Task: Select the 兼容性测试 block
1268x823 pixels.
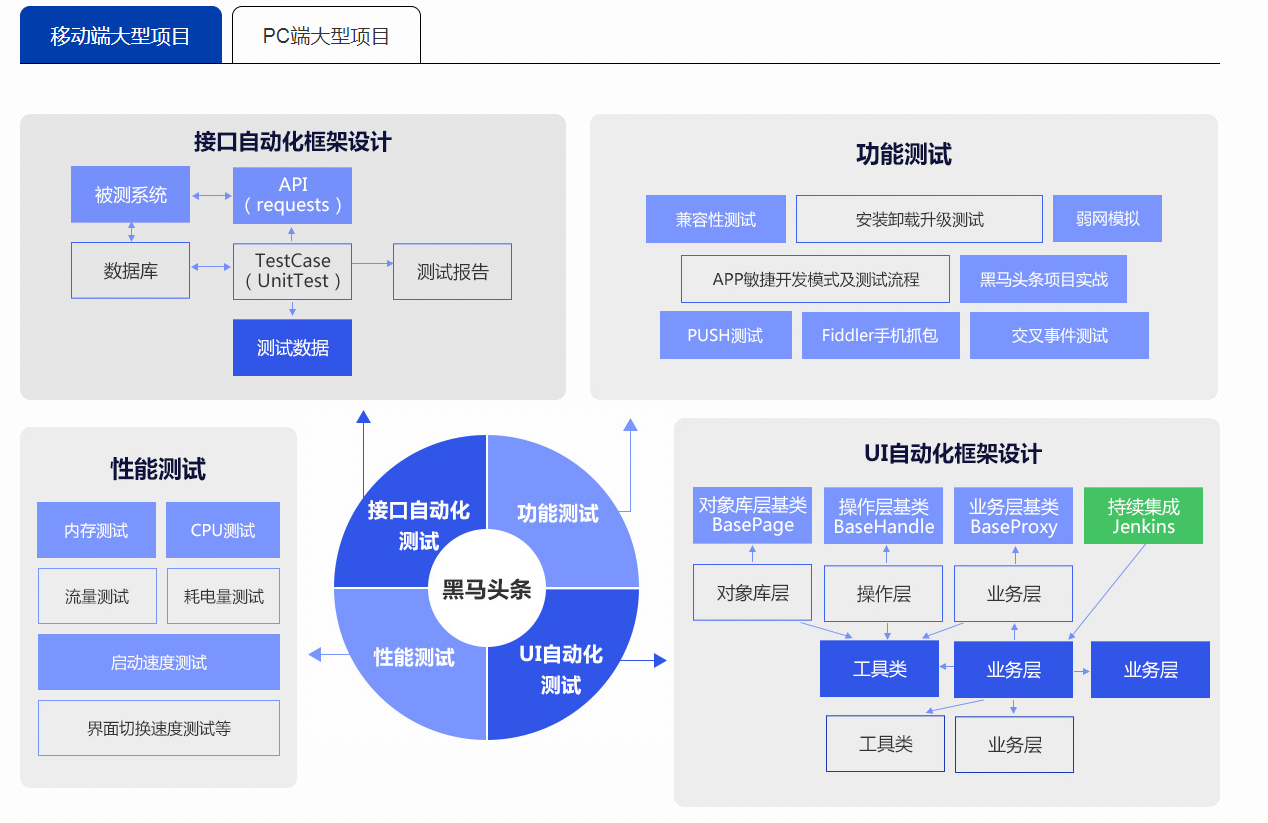Action: (x=715, y=218)
